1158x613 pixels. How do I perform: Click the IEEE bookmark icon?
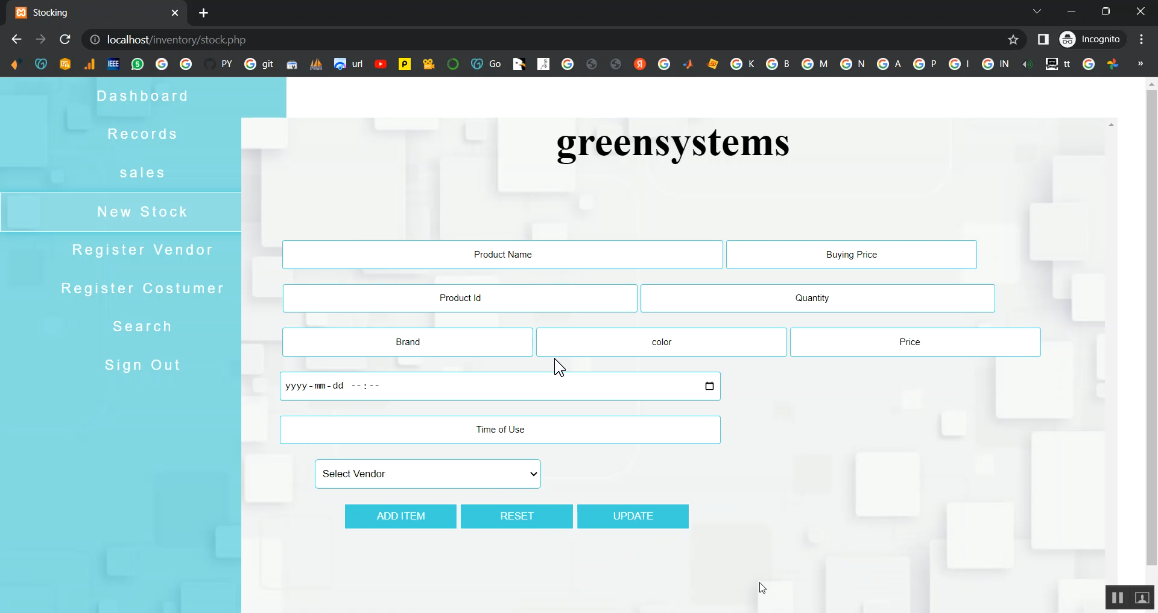point(113,64)
